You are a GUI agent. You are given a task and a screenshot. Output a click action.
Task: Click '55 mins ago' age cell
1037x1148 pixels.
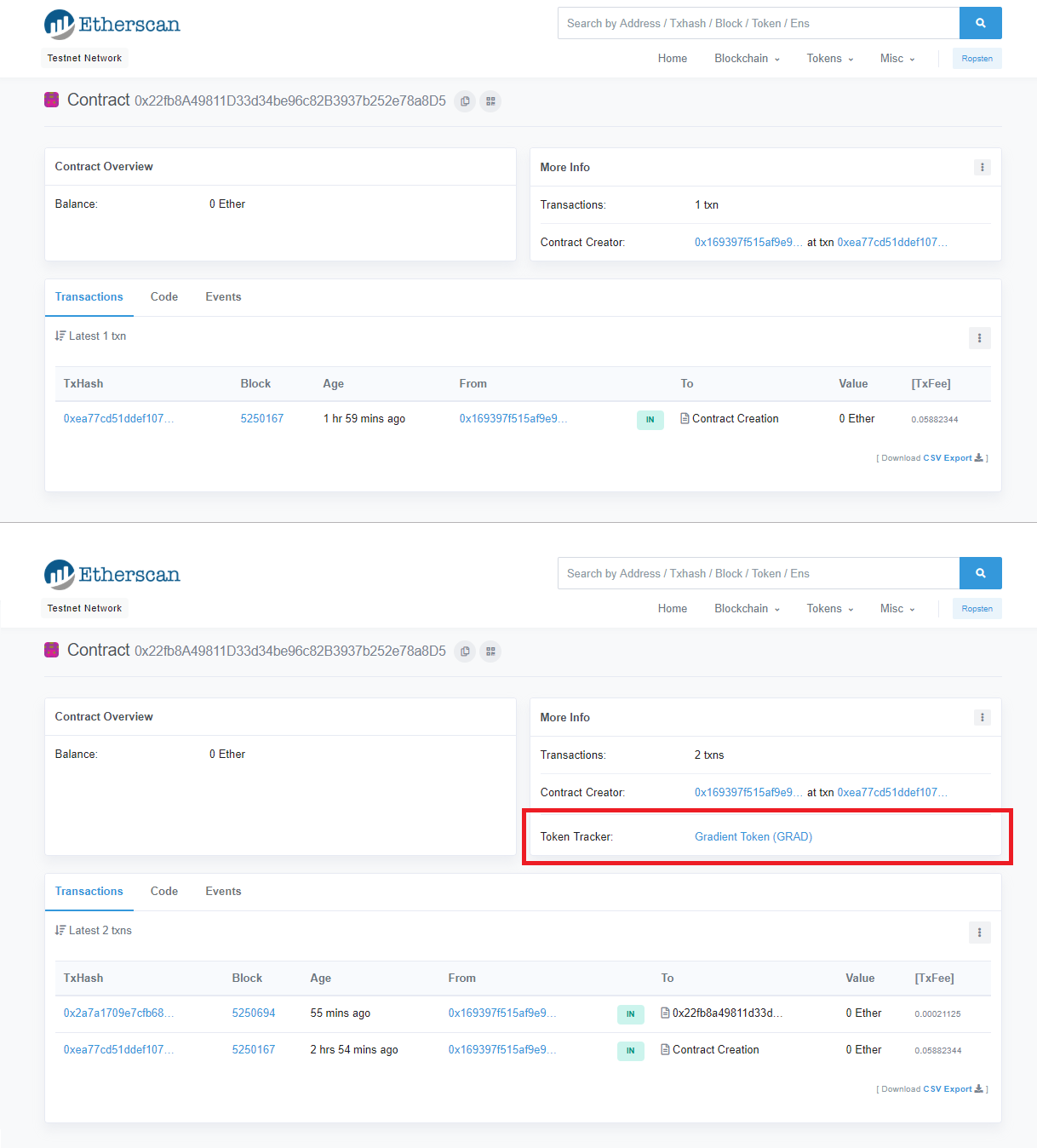click(341, 1013)
